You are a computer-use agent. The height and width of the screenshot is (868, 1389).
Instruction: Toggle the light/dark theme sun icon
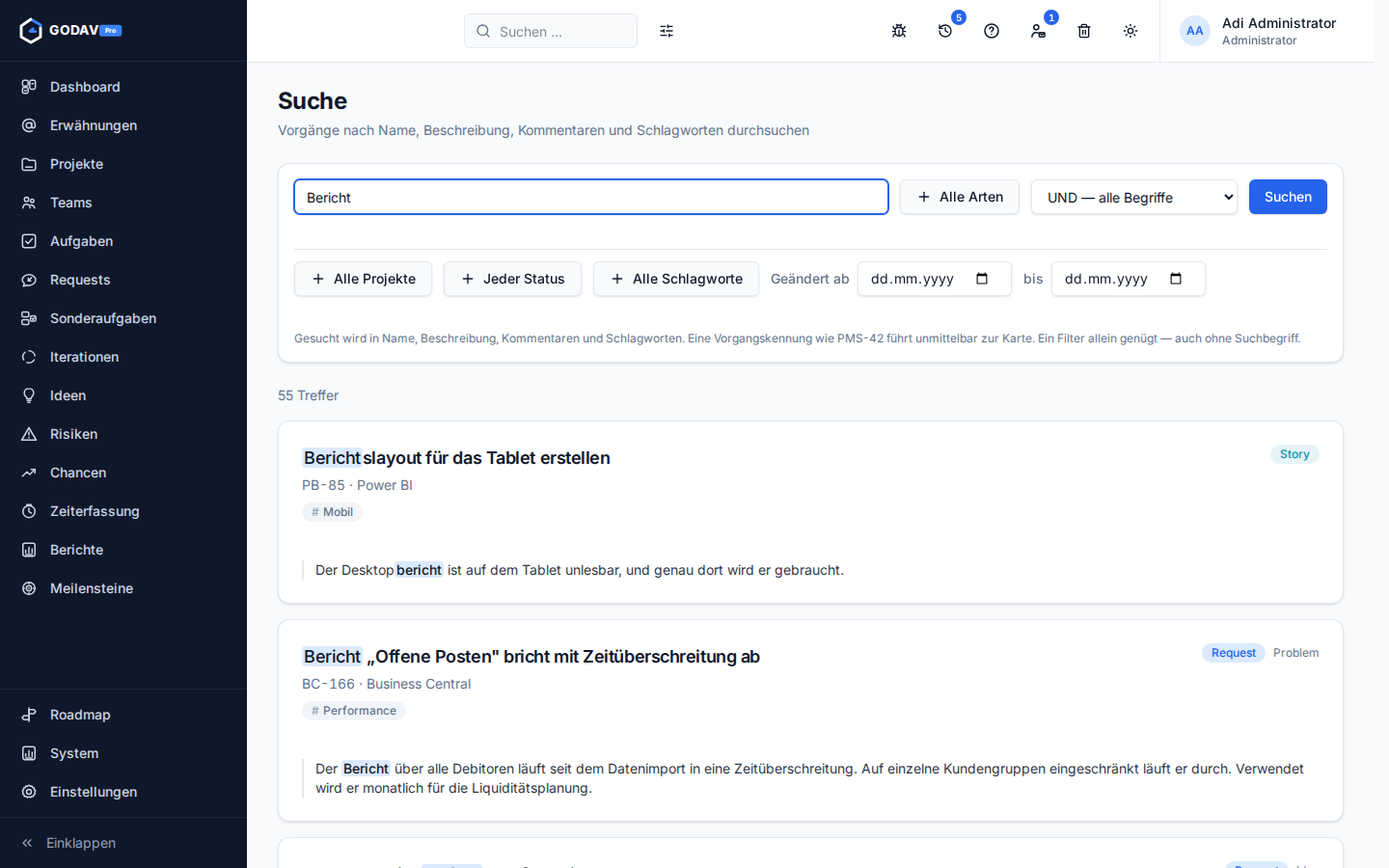pos(1130,31)
